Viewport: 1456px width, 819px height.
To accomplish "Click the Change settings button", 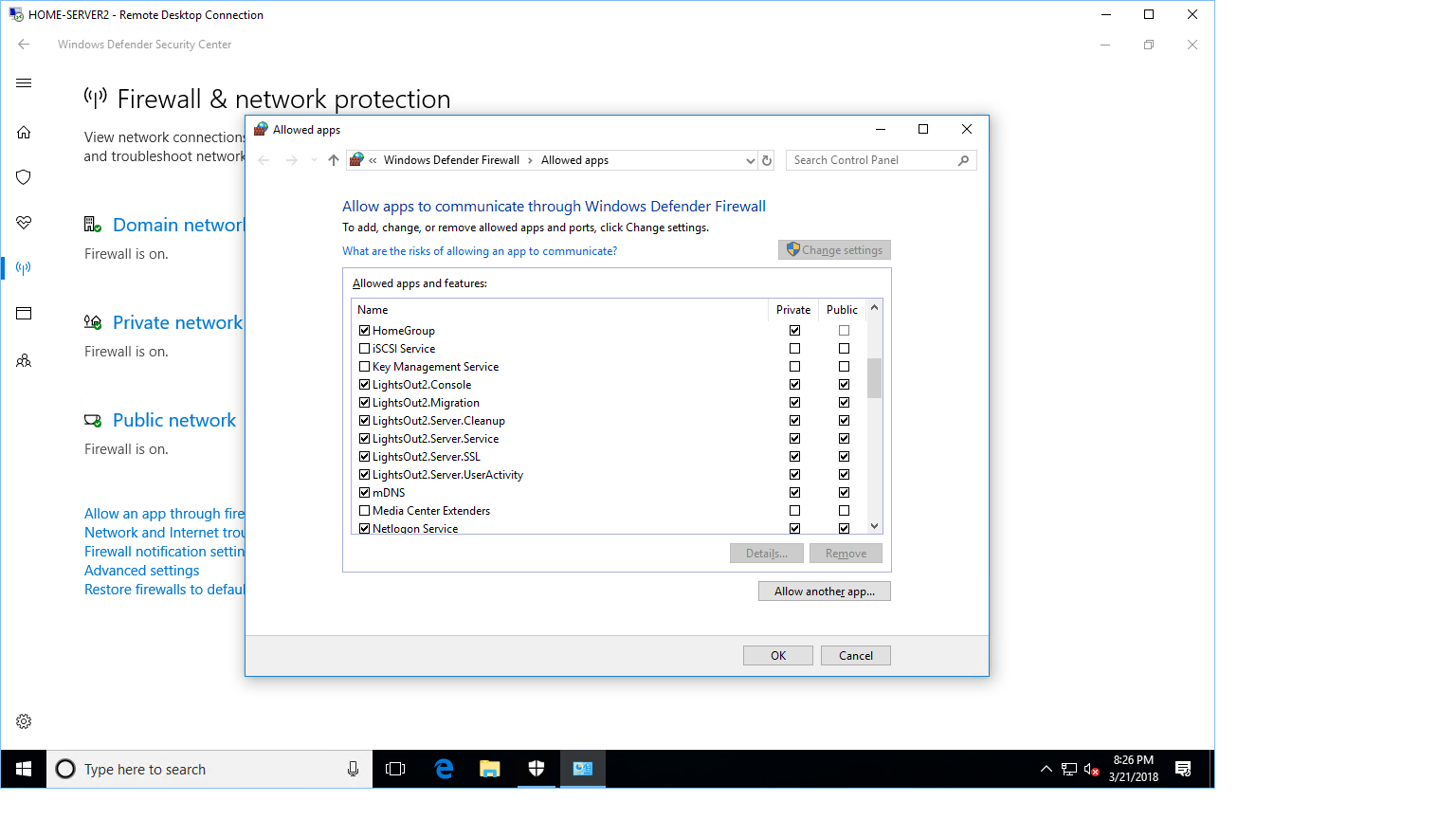I will pos(834,250).
